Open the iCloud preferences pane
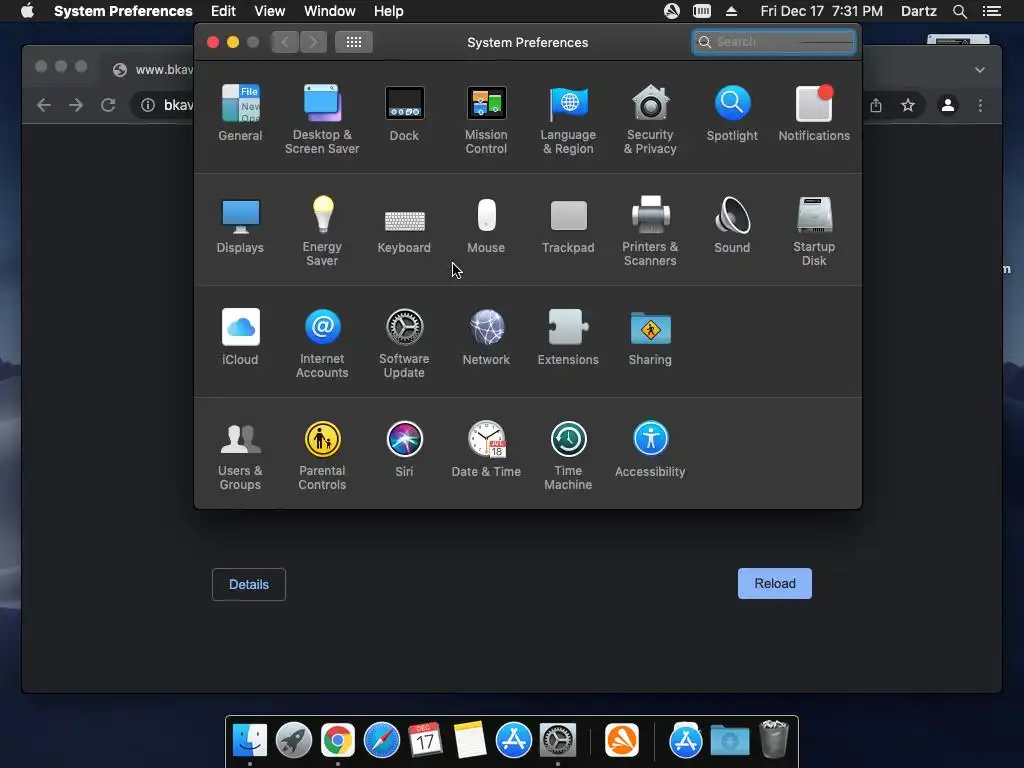Image resolution: width=1024 pixels, height=768 pixels. pos(240,338)
